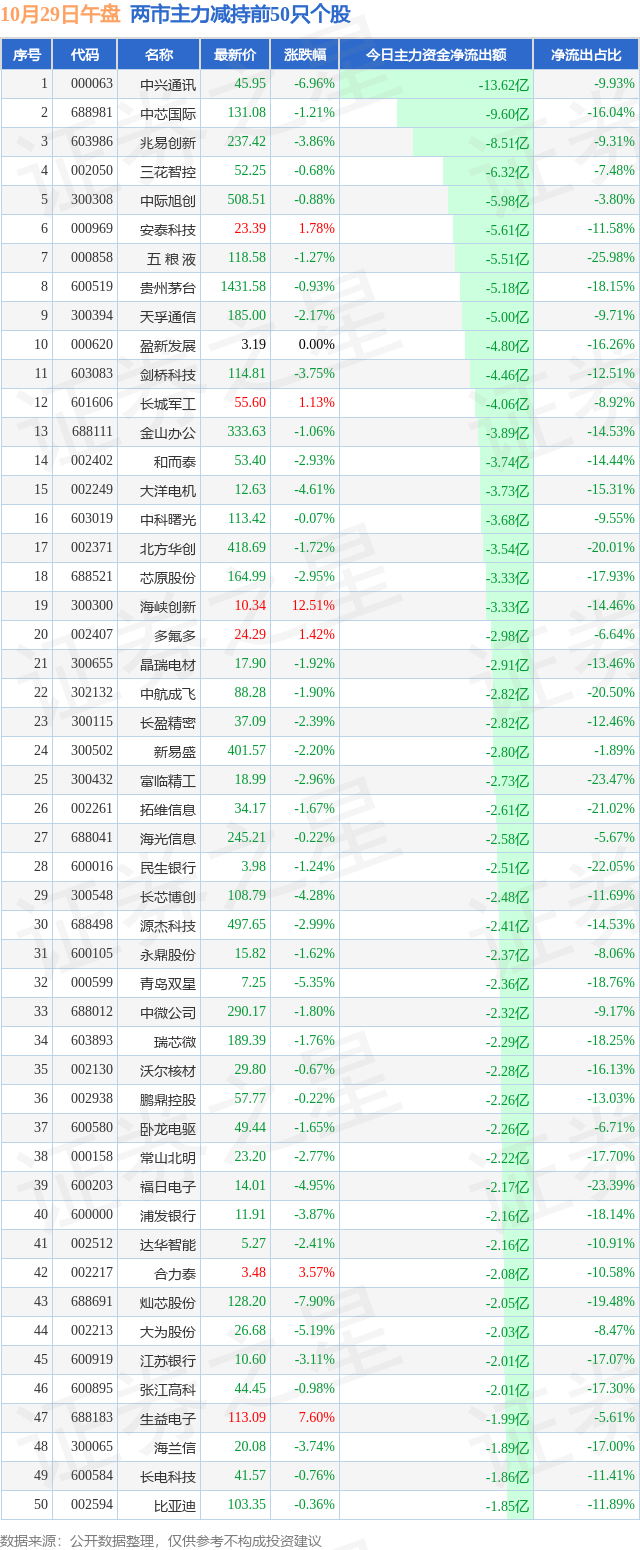
Task: Click 0.00% change for 盈新发展
Action: 317,345
